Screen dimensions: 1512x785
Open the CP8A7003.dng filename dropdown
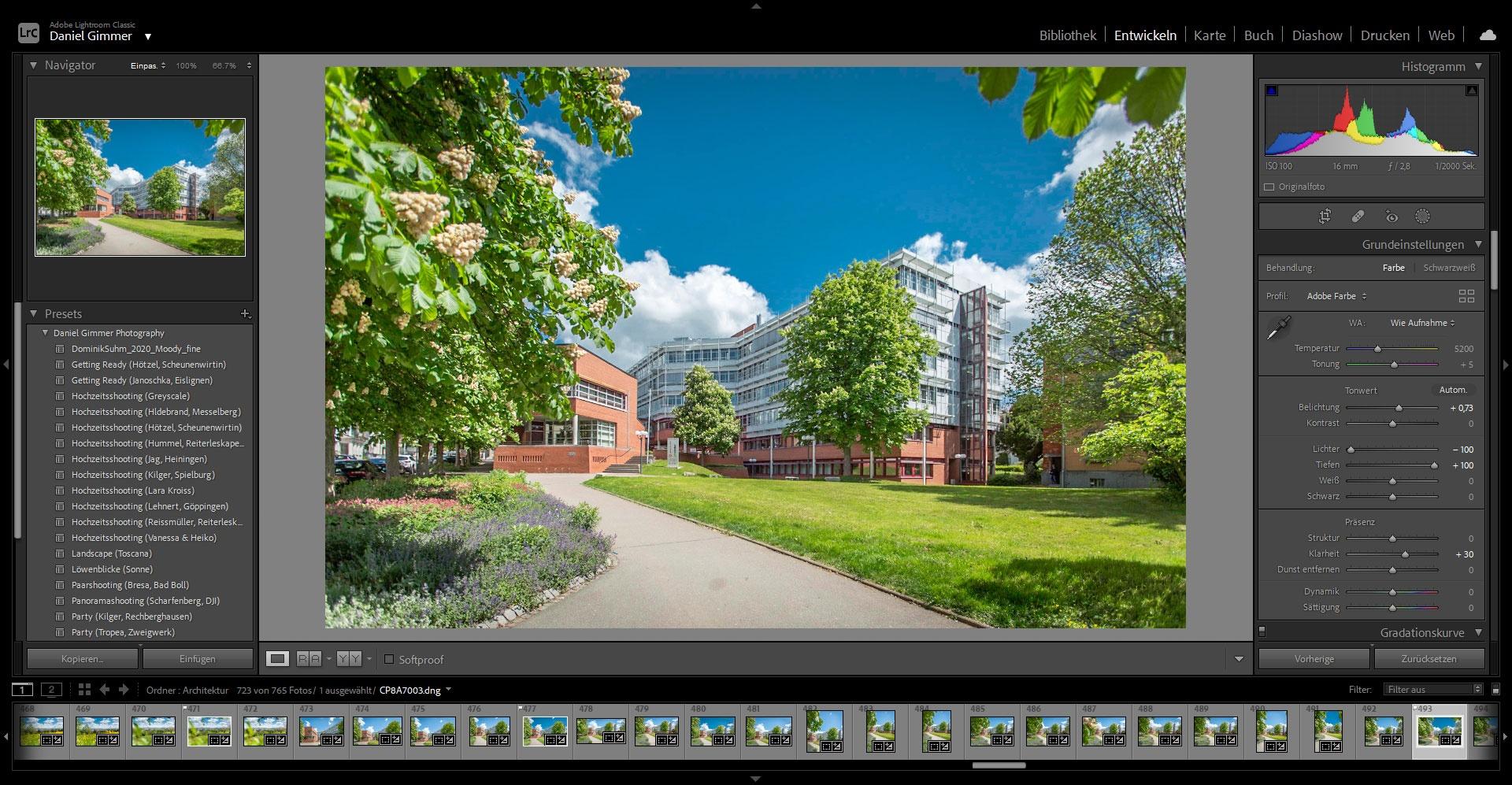pos(448,690)
